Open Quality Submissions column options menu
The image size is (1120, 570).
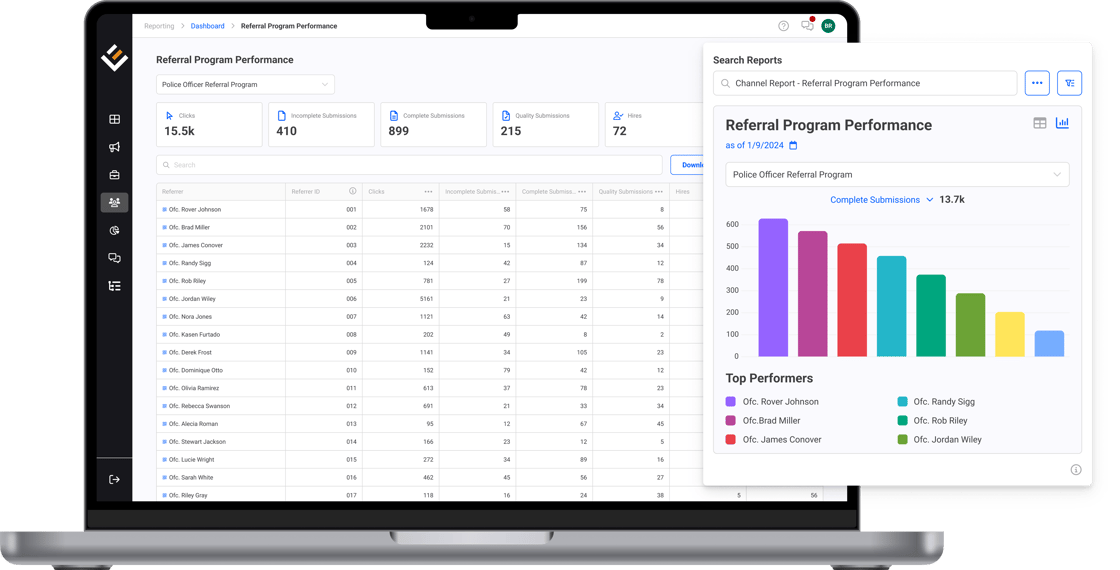(x=659, y=191)
